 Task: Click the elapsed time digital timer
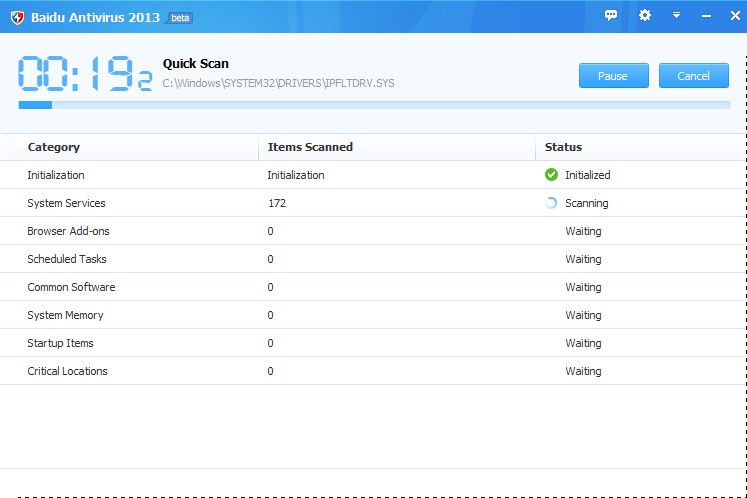point(84,73)
